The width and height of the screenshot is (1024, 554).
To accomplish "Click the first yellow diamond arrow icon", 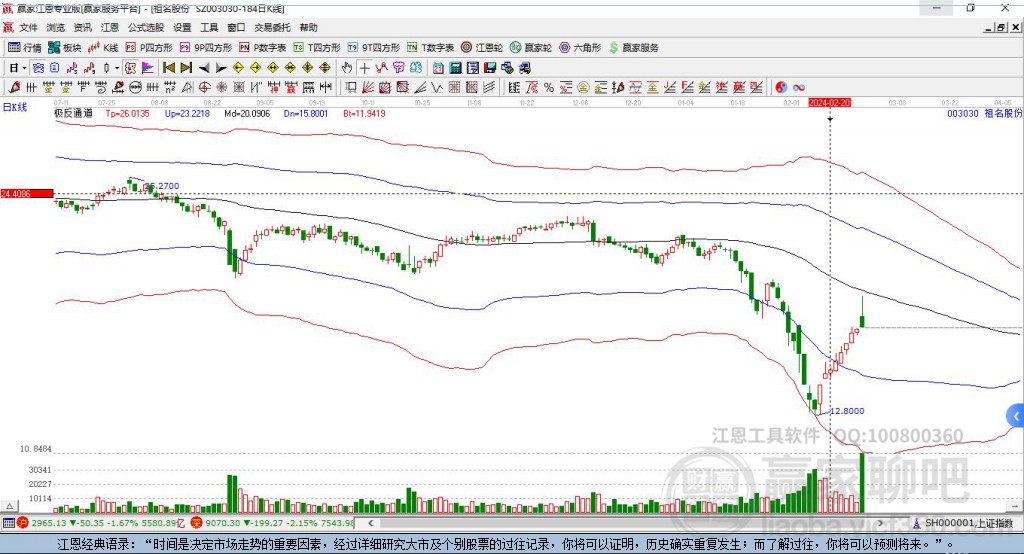I will 238,68.
